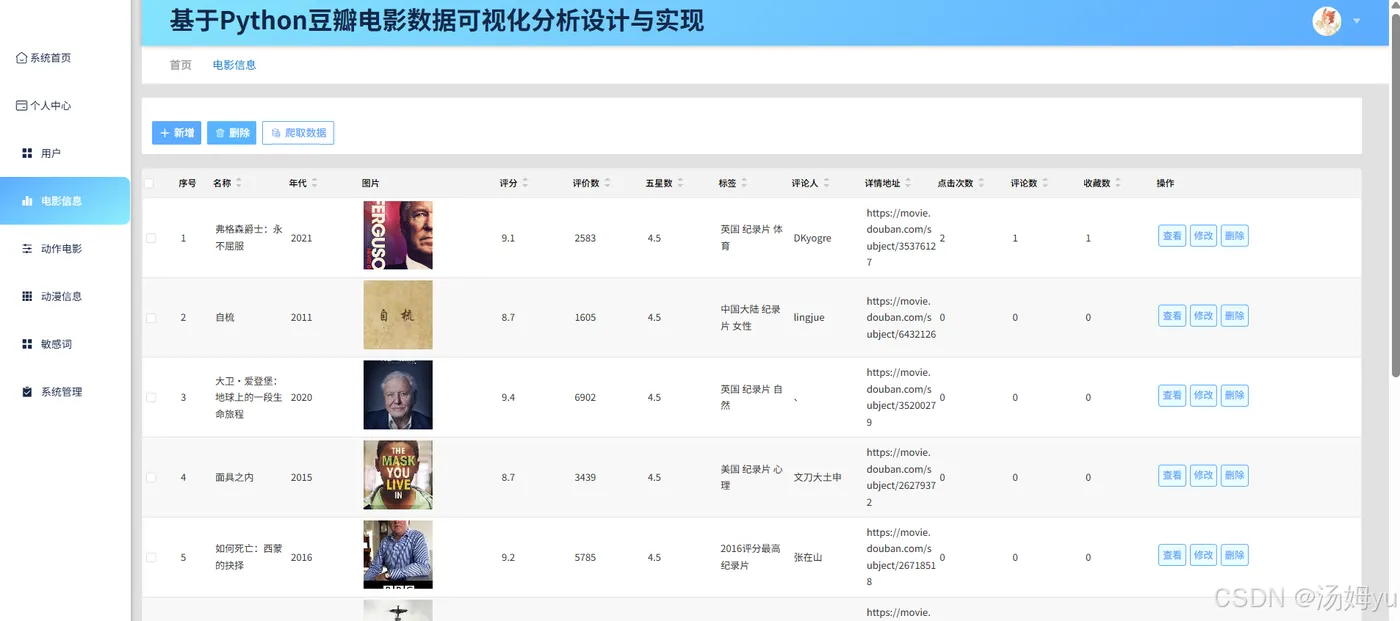The height and width of the screenshot is (621, 1400).
Task: Open The Mask You Live In poster
Action: point(398,475)
